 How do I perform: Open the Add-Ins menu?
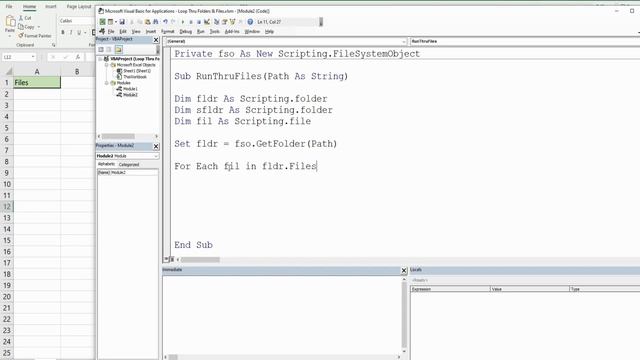[x=232, y=31]
